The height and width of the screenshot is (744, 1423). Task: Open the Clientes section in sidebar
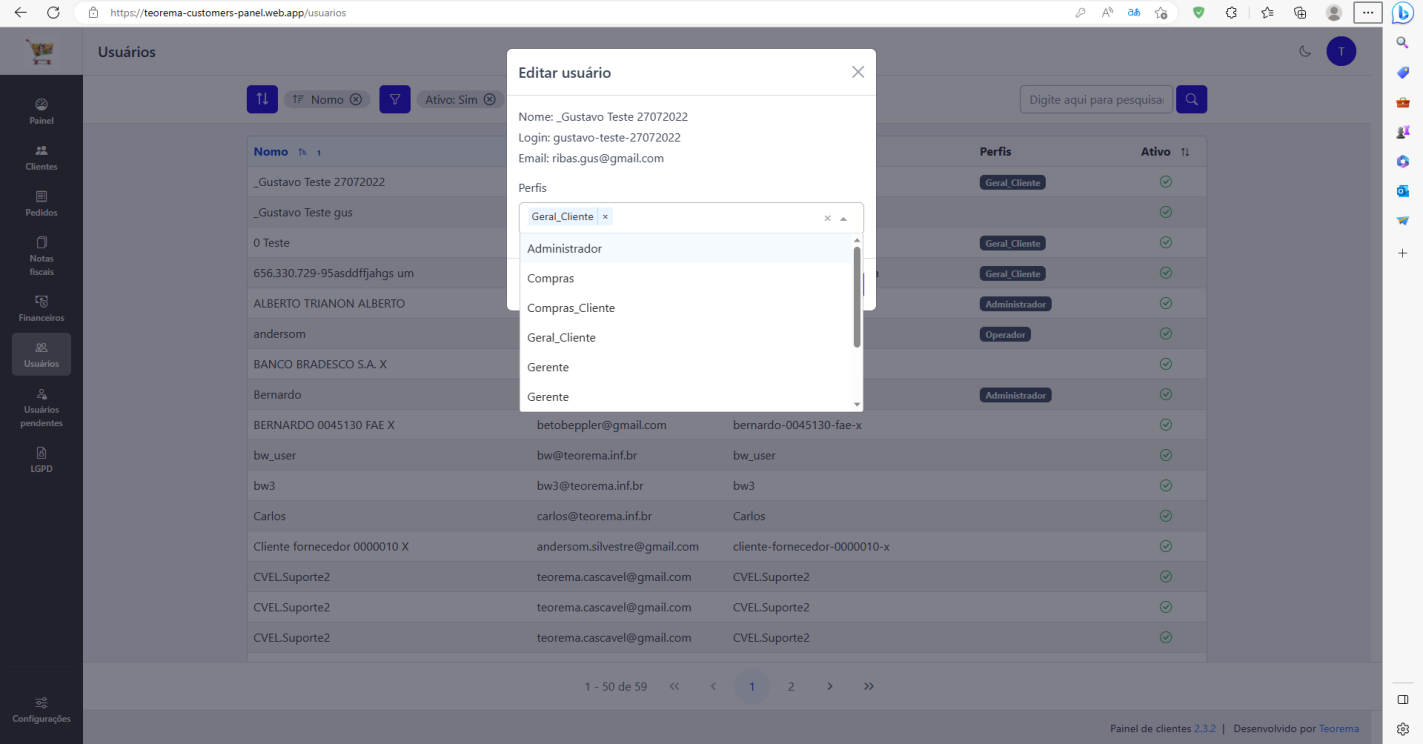click(41, 158)
